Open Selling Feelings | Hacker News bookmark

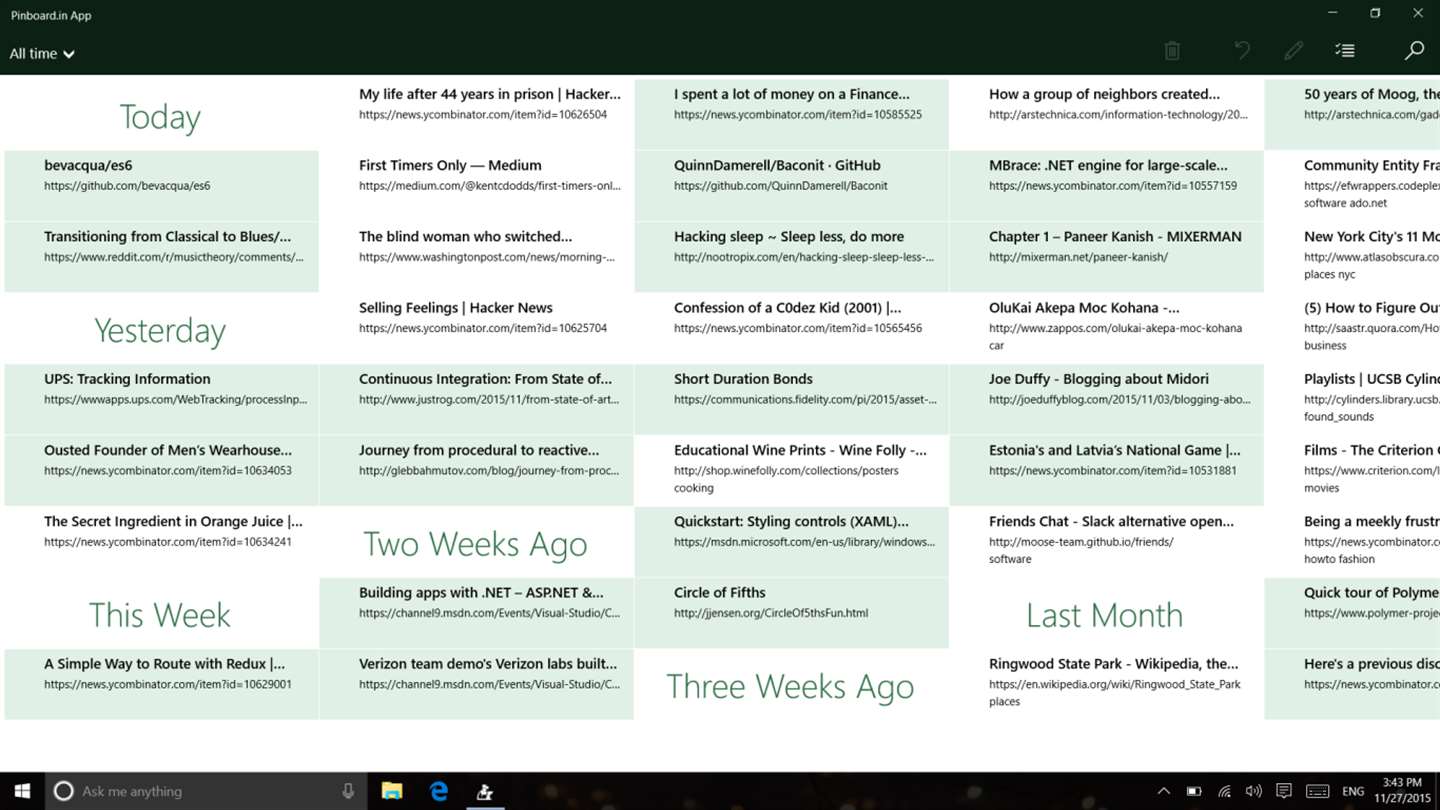tap(477, 328)
